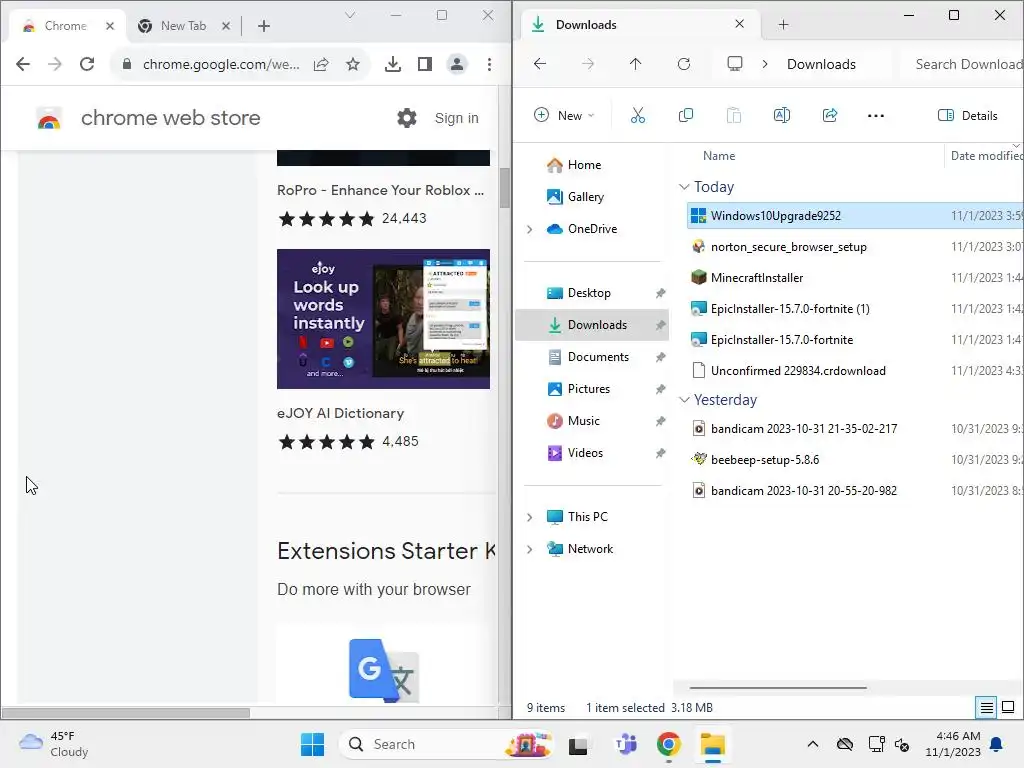Open the Chrome tab search dropdown
1024x768 pixels.
click(x=350, y=15)
